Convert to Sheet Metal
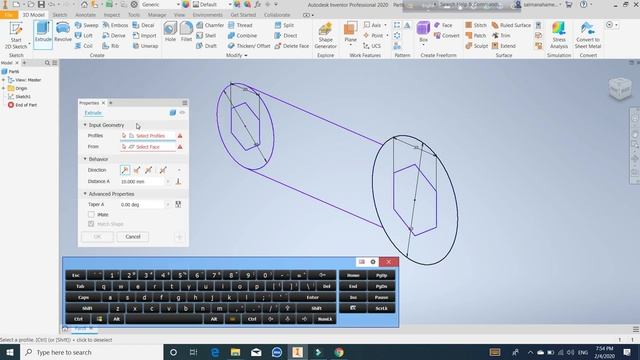This screenshot has height=360, width=640. [588, 36]
